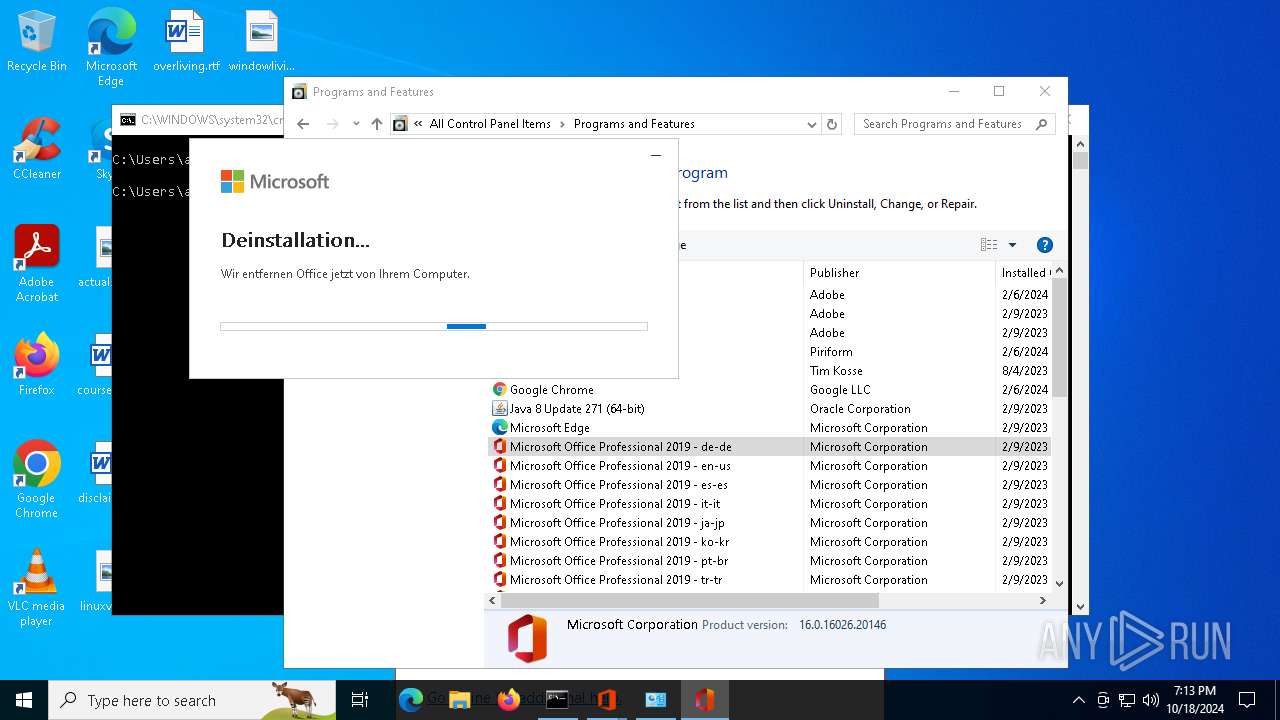Click the Piriform publisher cell
Viewport: 1280px width, 720px height.
click(831, 352)
